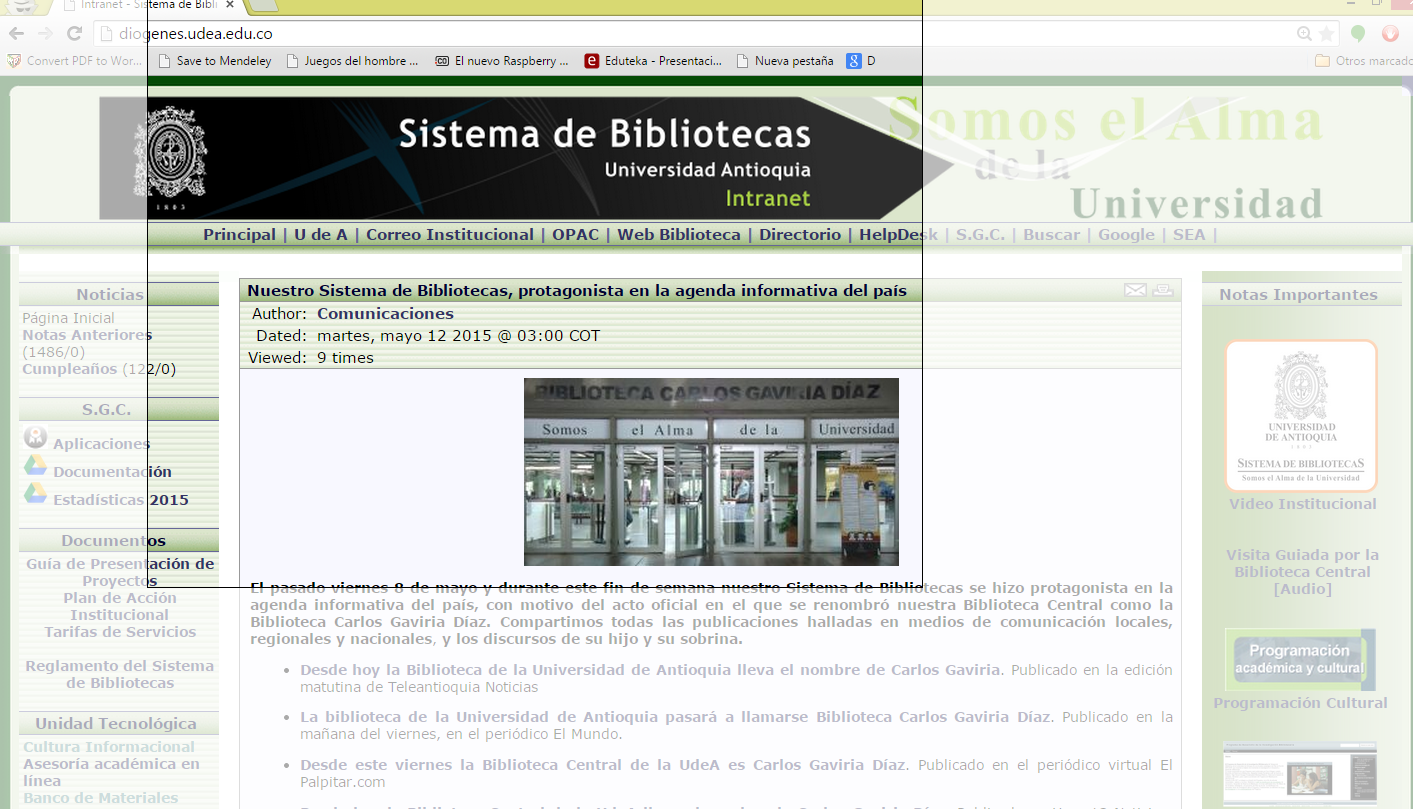Open the El nuevo Raspberry bookmark
Viewport: 1413px width, 809px height.
click(502, 61)
